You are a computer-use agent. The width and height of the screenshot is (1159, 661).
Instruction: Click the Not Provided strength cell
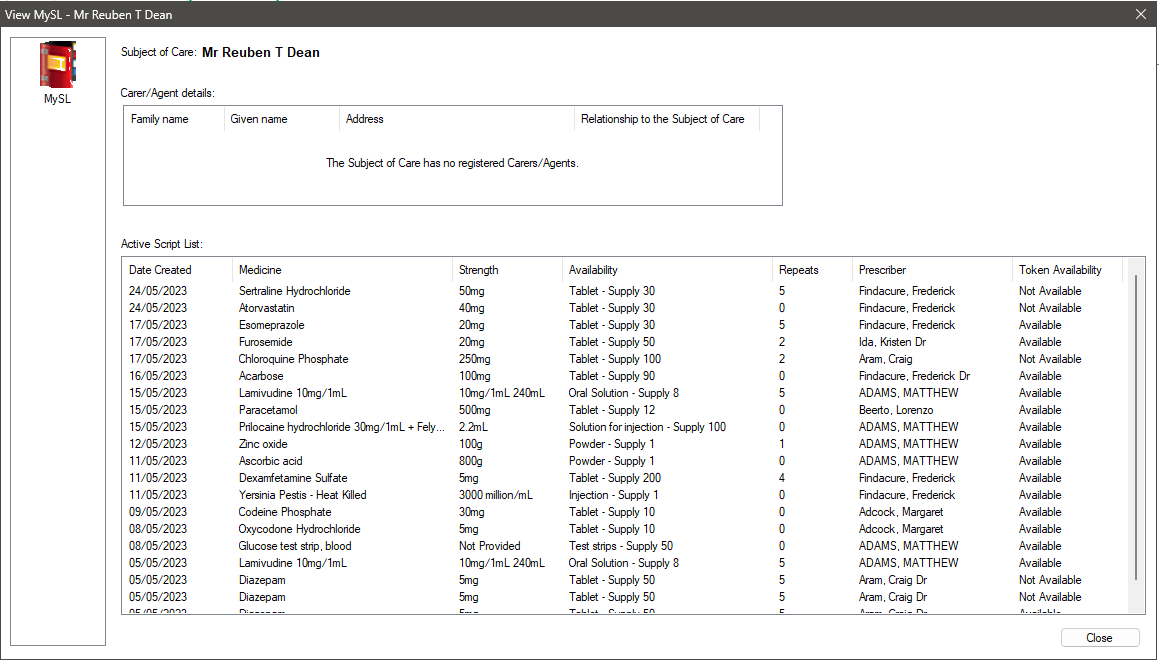coord(489,546)
